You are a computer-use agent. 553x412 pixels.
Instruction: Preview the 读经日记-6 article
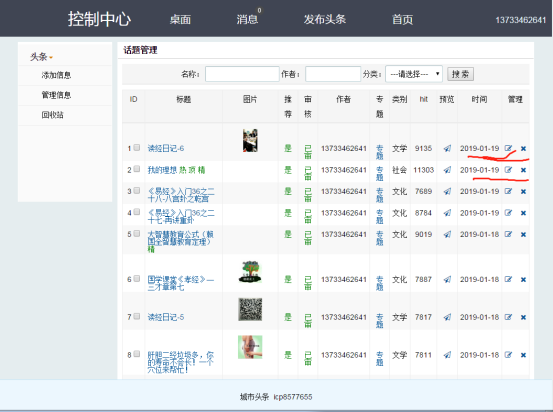point(447,149)
